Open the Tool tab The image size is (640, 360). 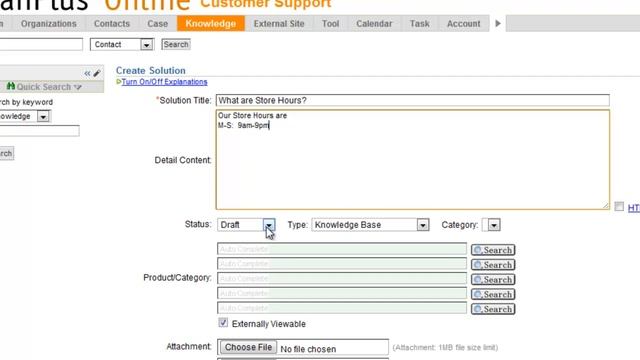coord(330,24)
